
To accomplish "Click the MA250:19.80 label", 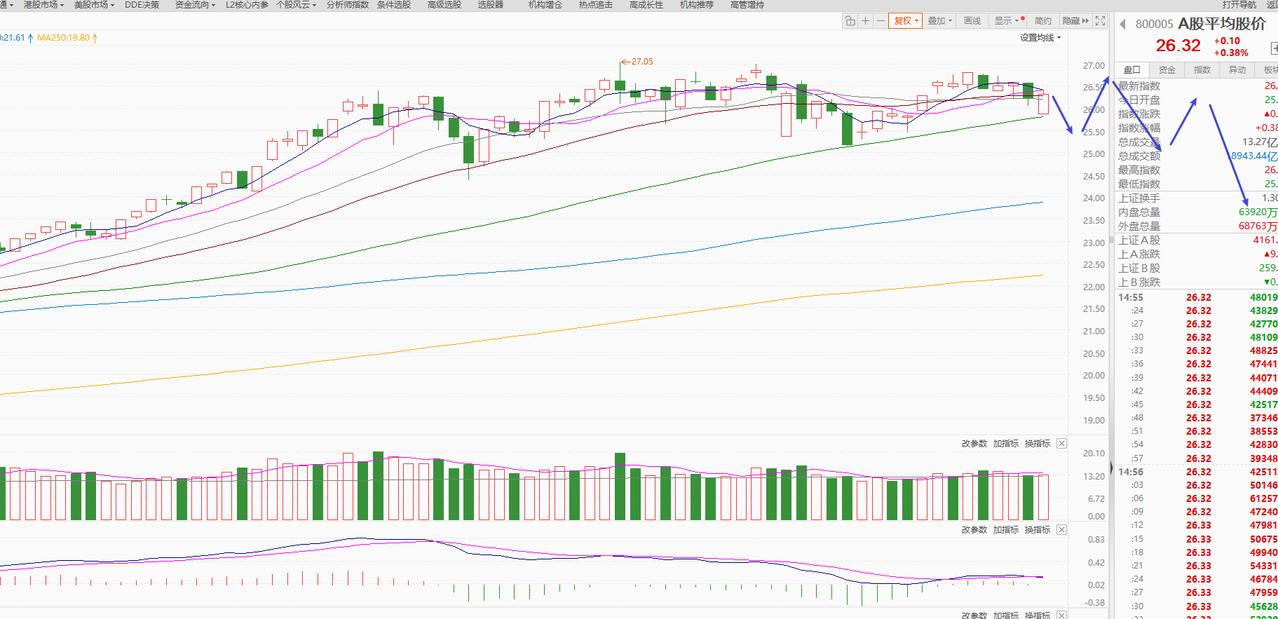I will click(66, 38).
